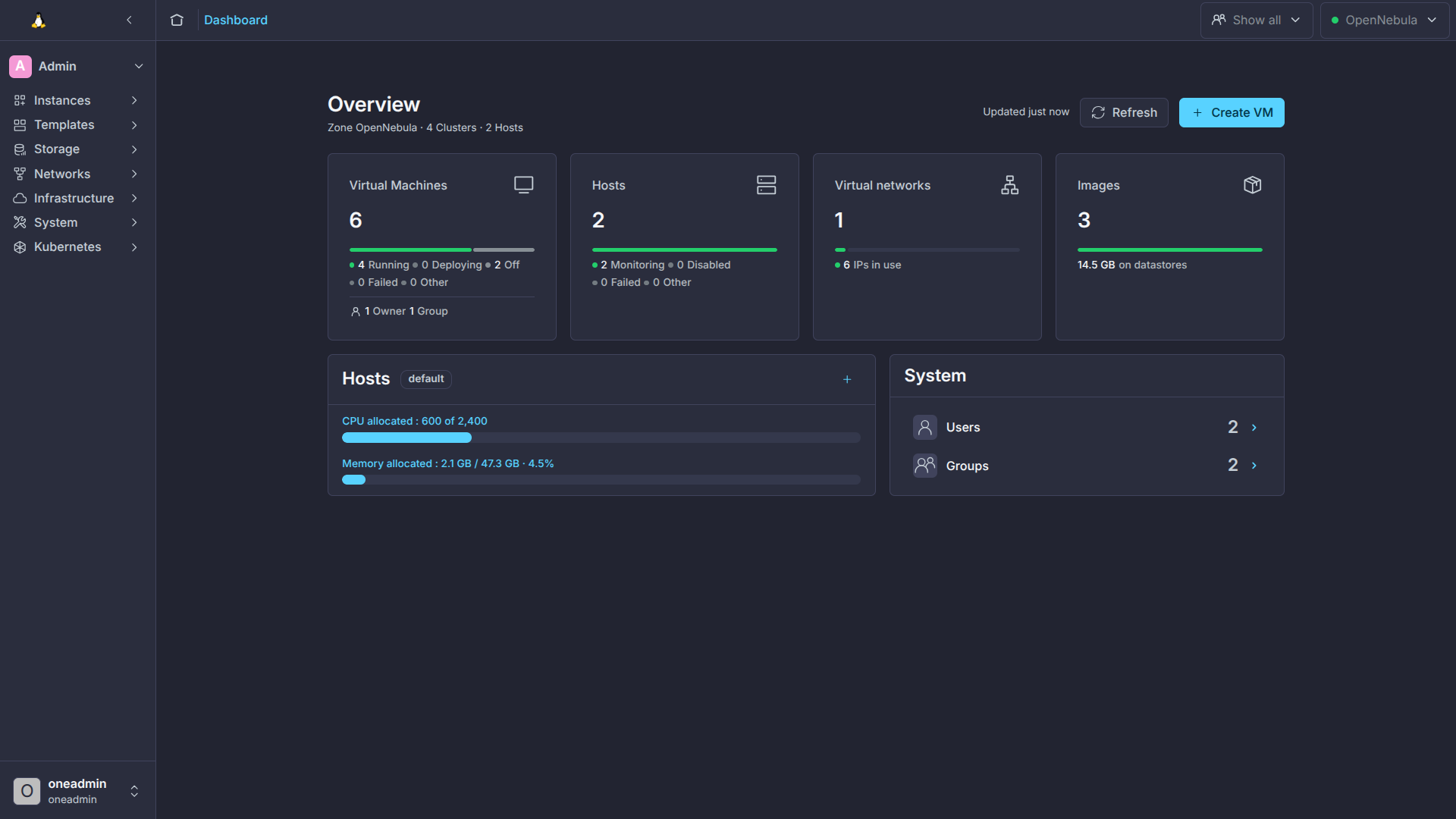Click '14.5 GB on datastores' text
The image size is (1456, 819).
click(x=1132, y=265)
